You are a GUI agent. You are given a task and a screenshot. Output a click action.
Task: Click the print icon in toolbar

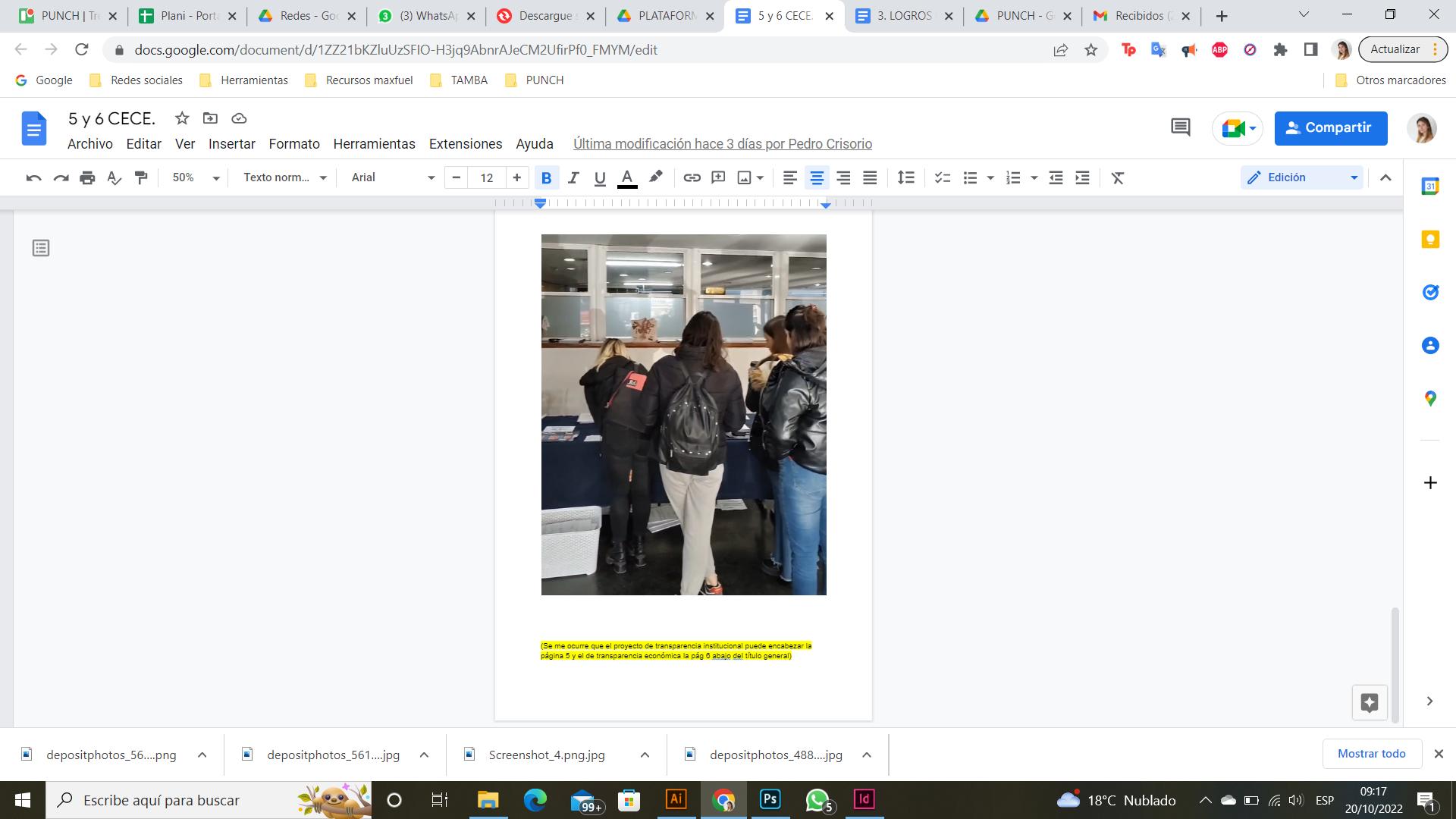(x=87, y=177)
